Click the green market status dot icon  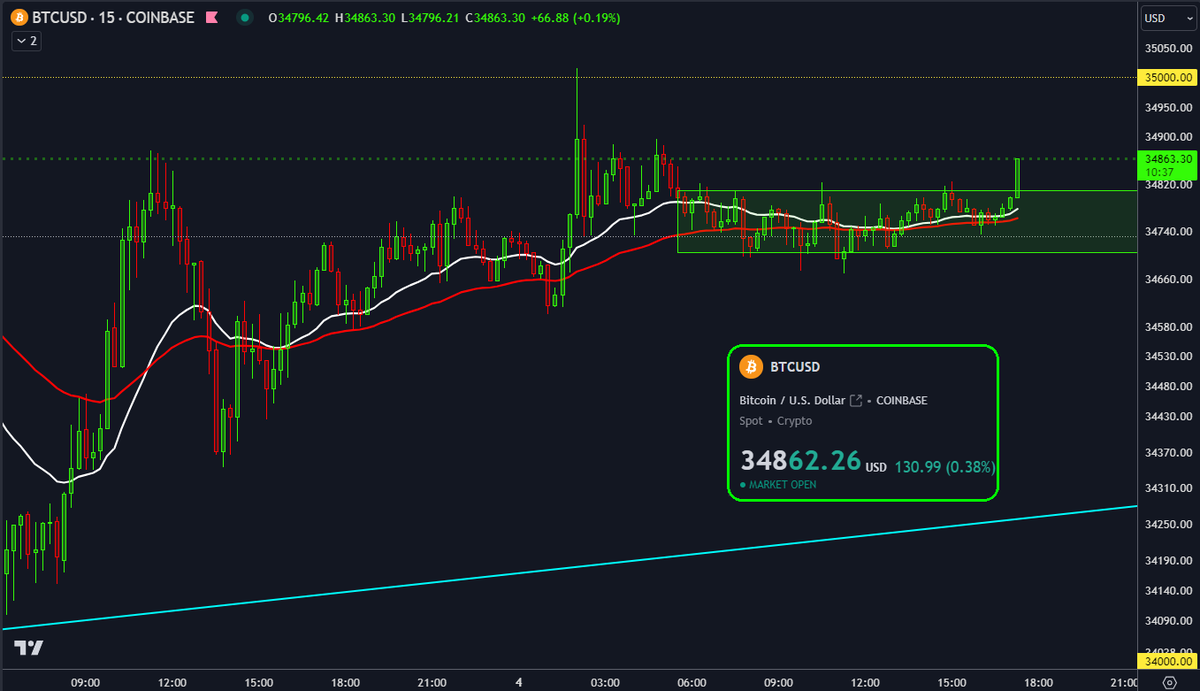point(244,17)
